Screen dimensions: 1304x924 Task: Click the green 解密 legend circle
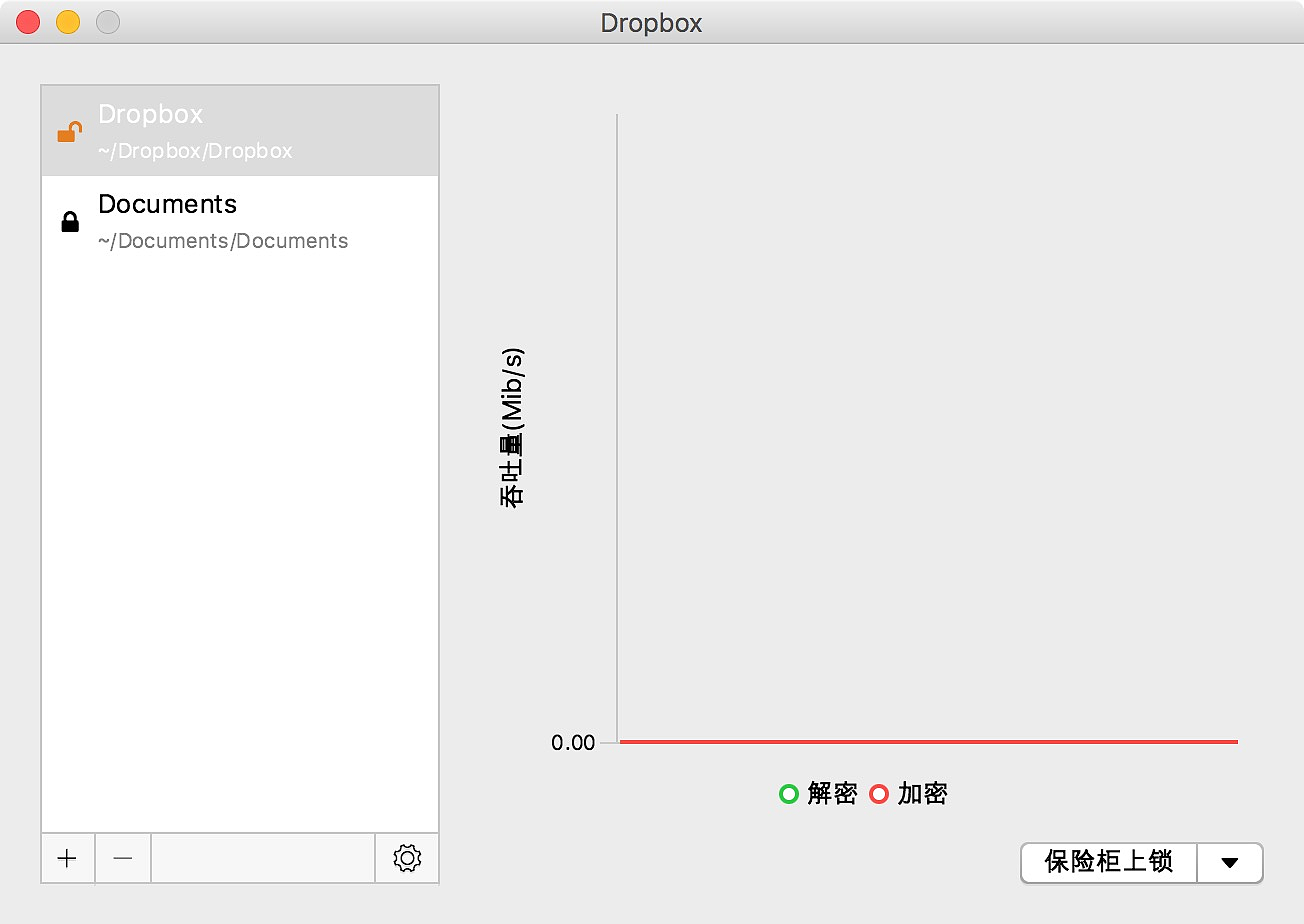pos(788,794)
